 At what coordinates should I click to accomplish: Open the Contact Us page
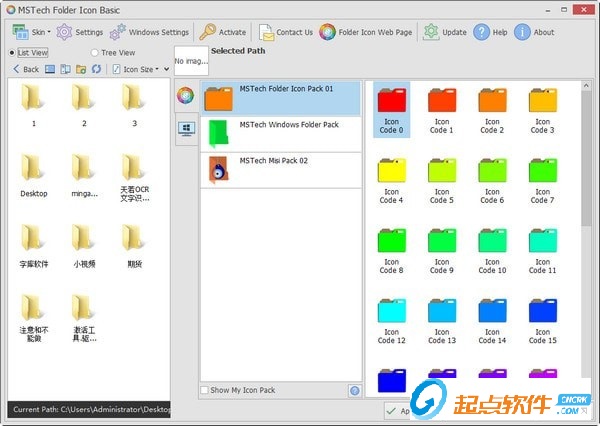pos(285,32)
